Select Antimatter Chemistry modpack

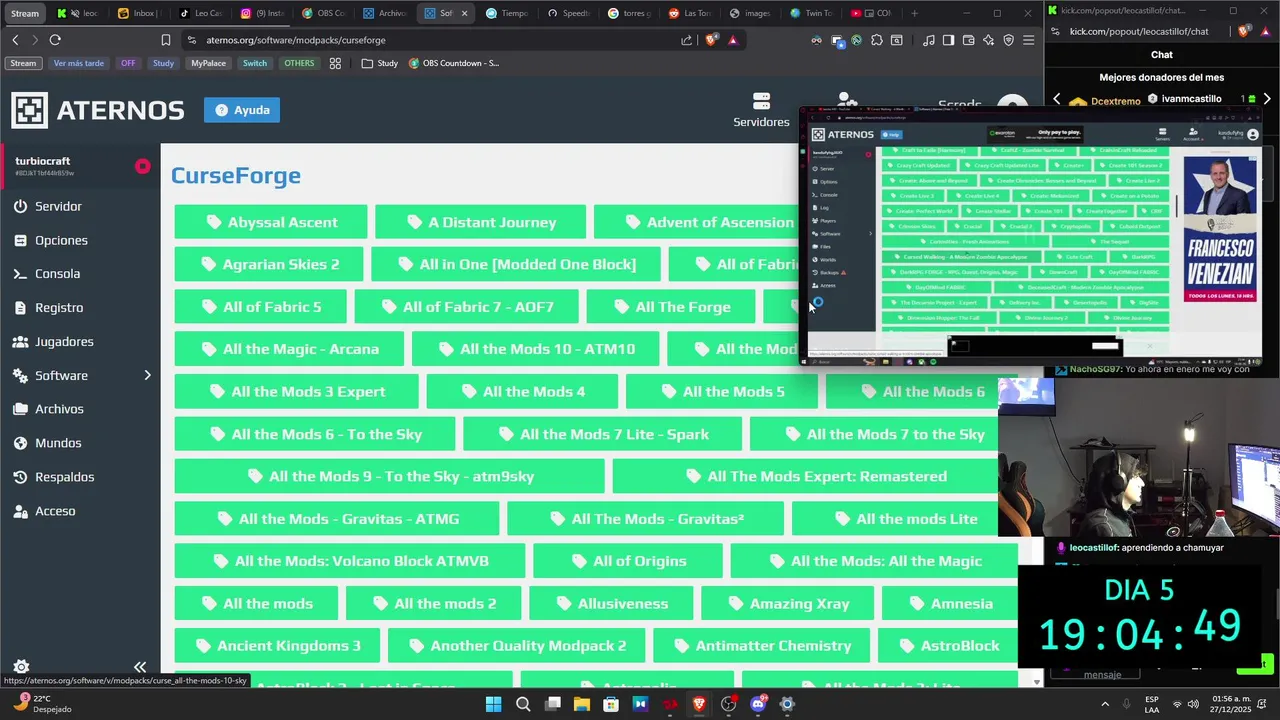761,646
